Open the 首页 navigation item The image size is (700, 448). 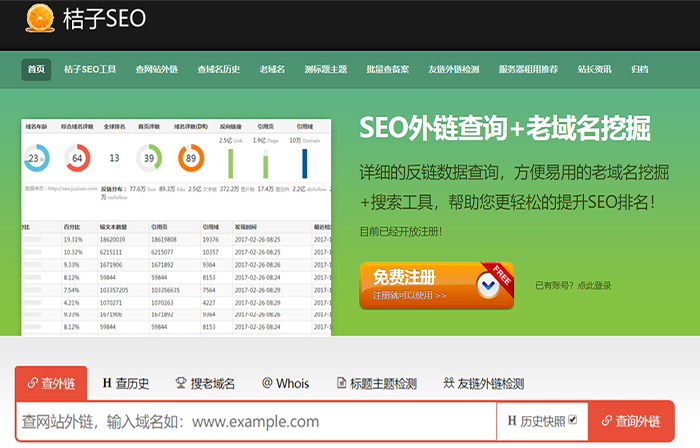pyautogui.click(x=36, y=69)
